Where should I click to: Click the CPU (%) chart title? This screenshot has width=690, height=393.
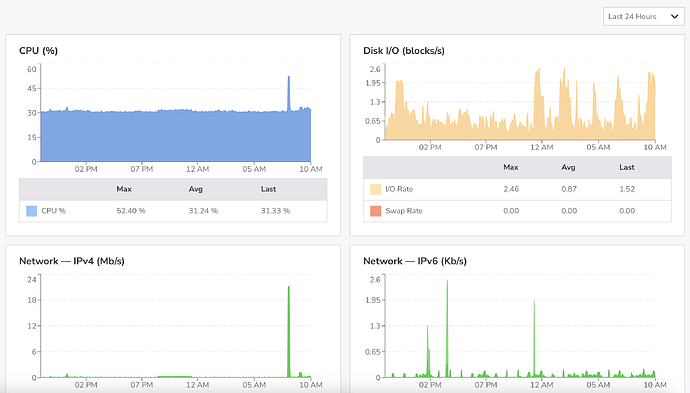tap(38, 51)
